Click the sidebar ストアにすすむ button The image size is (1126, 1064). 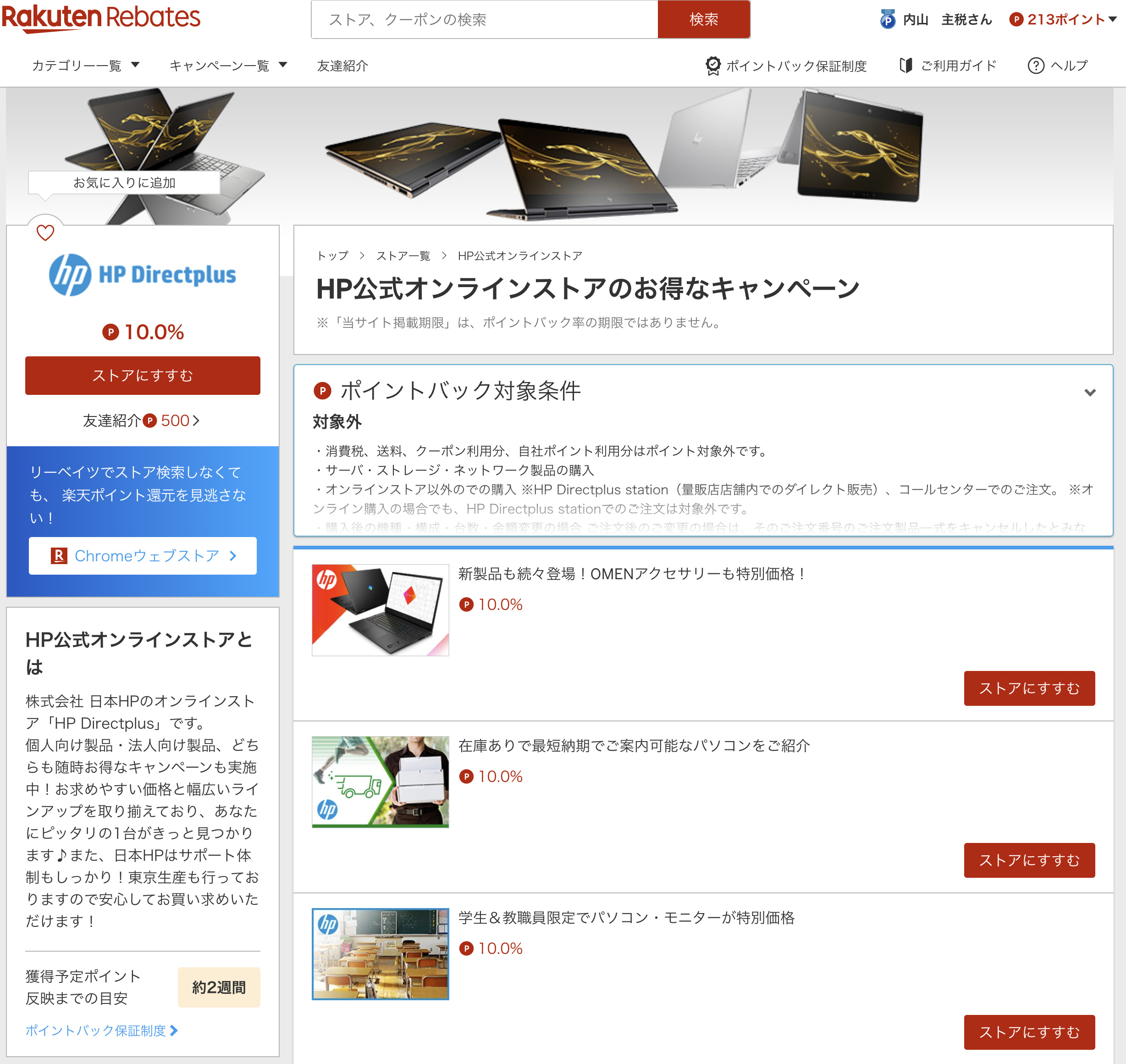coord(143,376)
